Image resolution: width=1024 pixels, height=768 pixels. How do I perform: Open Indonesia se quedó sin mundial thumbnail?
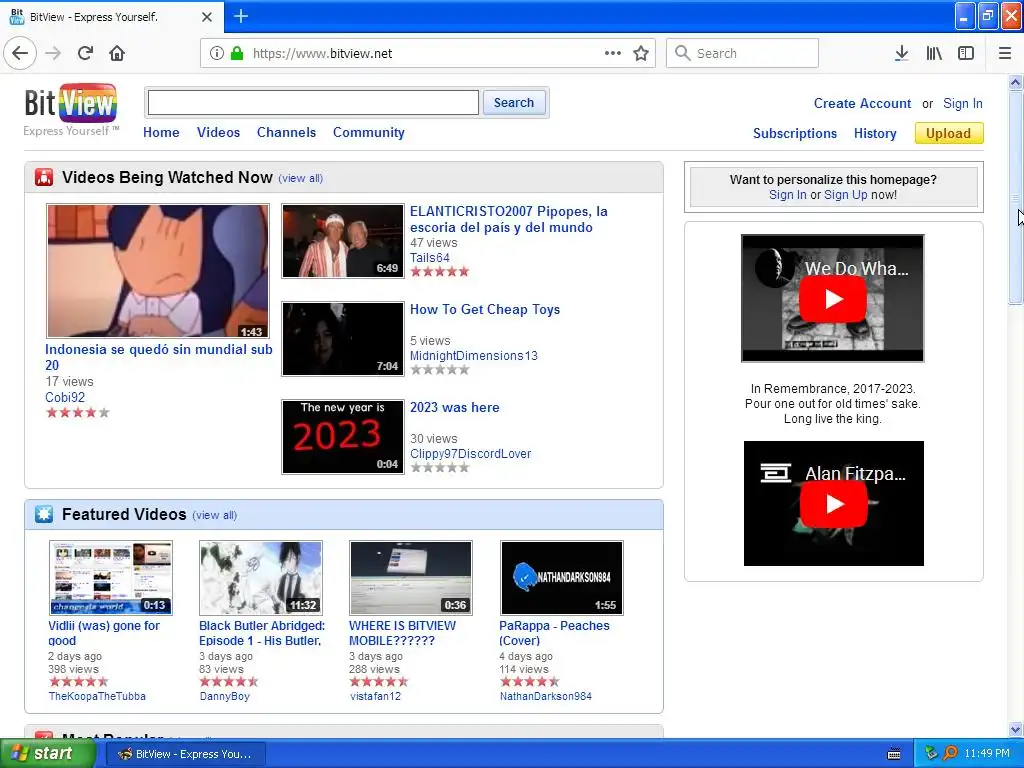pos(158,271)
